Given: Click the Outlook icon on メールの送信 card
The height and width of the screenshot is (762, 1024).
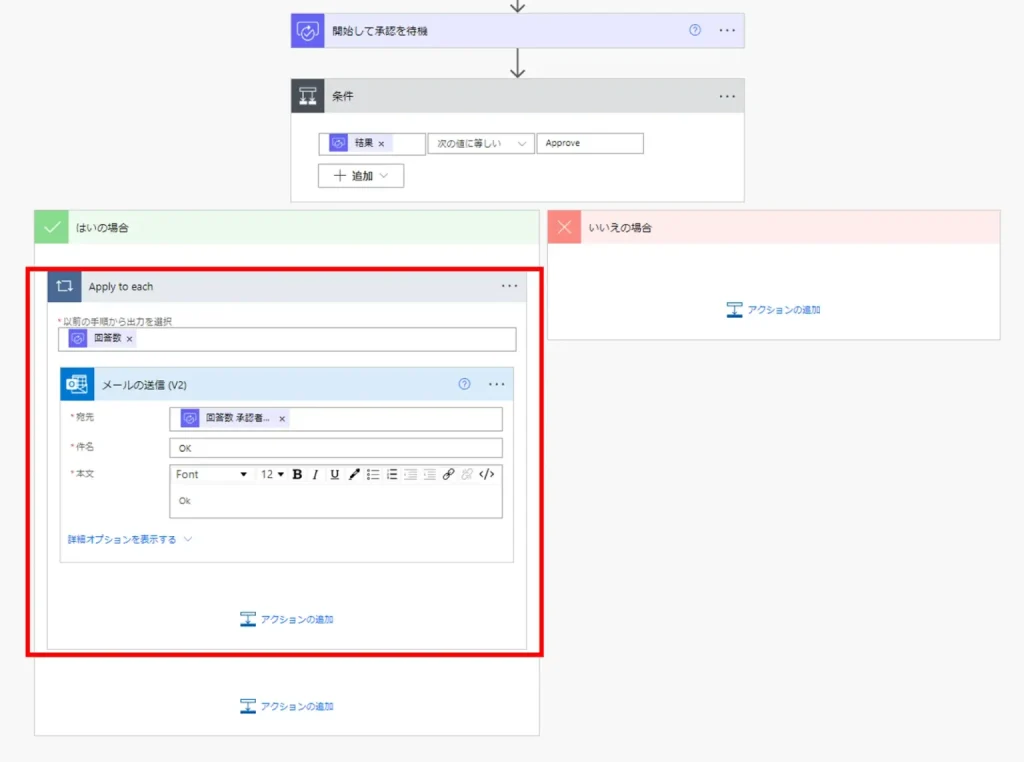Looking at the screenshot, I should (77, 384).
